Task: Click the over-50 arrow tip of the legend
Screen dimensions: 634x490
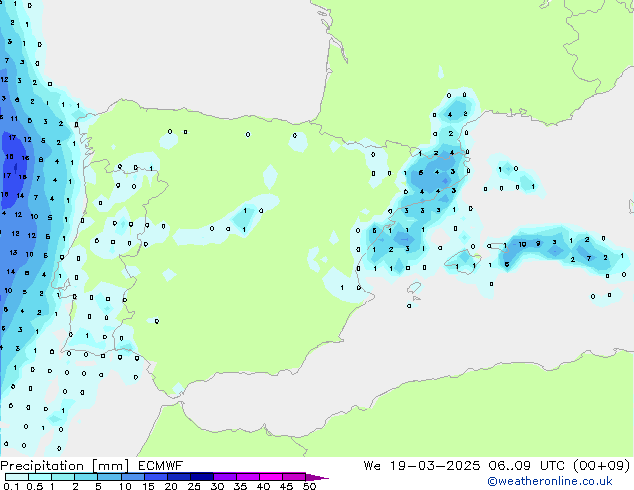Action: (x=317, y=477)
